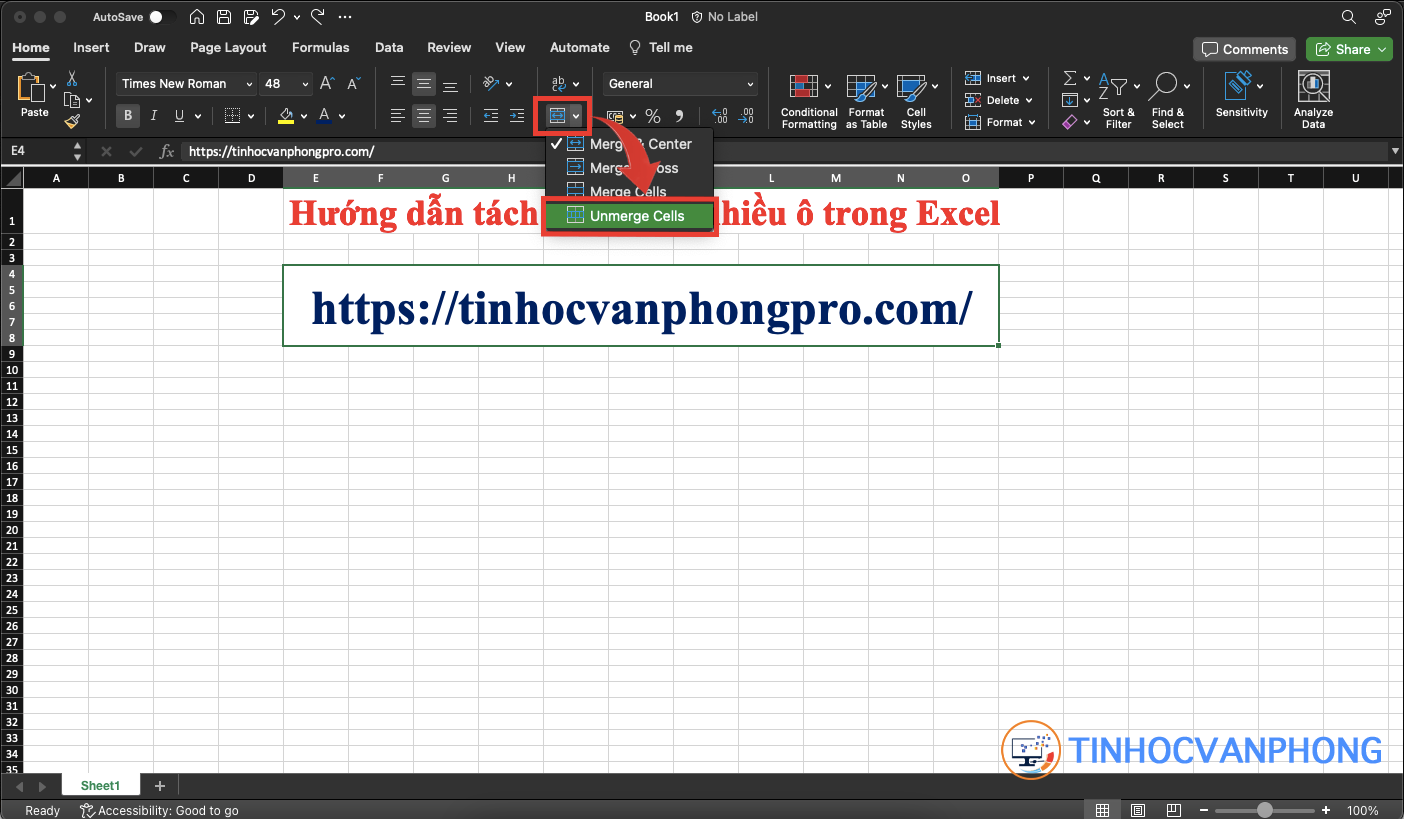1404x819 pixels.
Task: Click Increase Font Size icon
Action: tap(326, 84)
